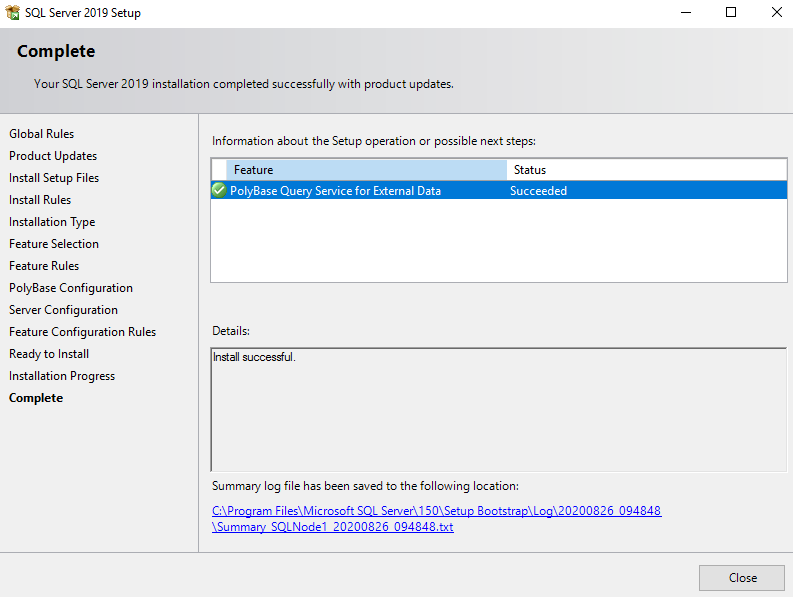The width and height of the screenshot is (793, 597).
Task: Click the green success checkmark icon
Action: (x=219, y=190)
